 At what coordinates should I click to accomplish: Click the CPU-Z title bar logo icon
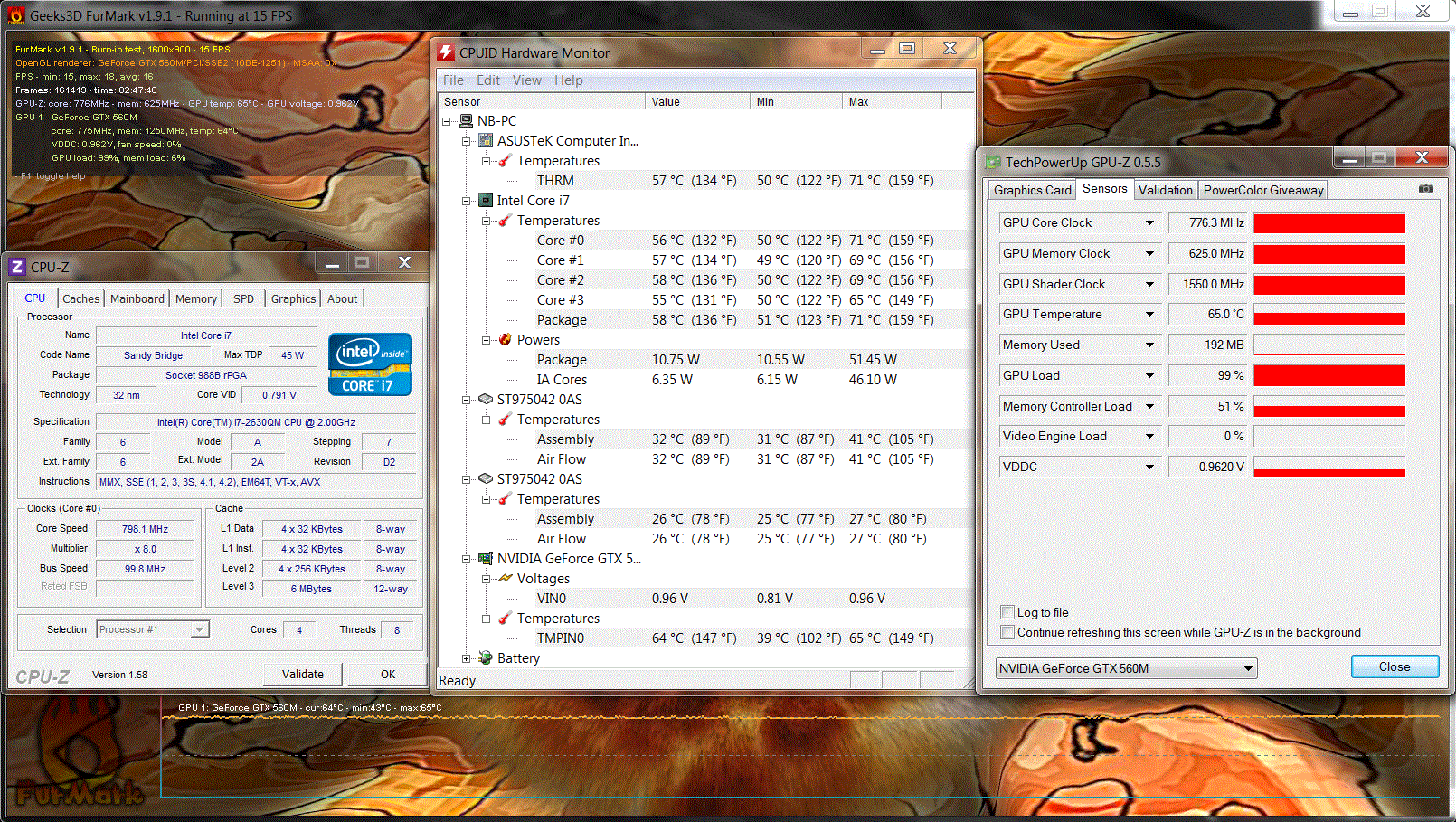coord(17,267)
